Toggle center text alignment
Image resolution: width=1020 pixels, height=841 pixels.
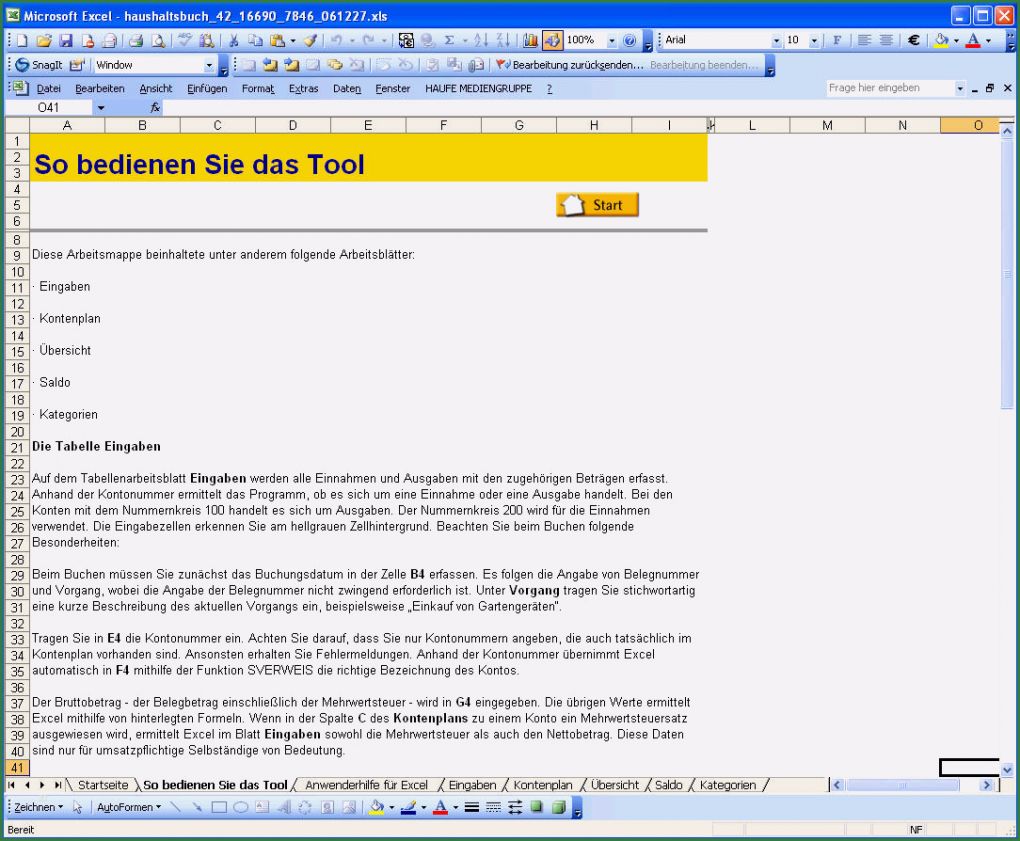[886, 41]
